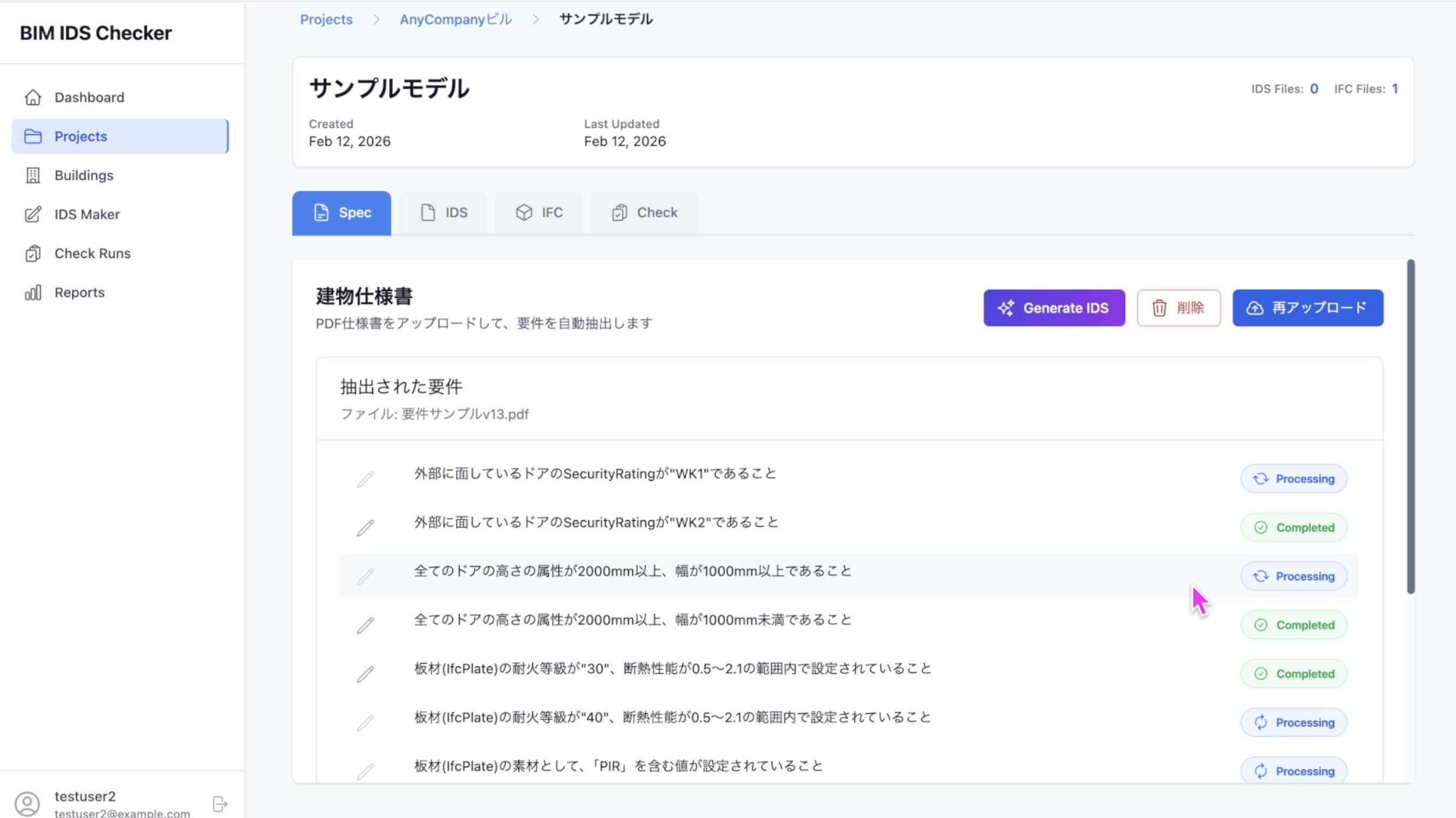Click the Projects folder icon
This screenshot has height=818, width=1456.
[x=33, y=136]
